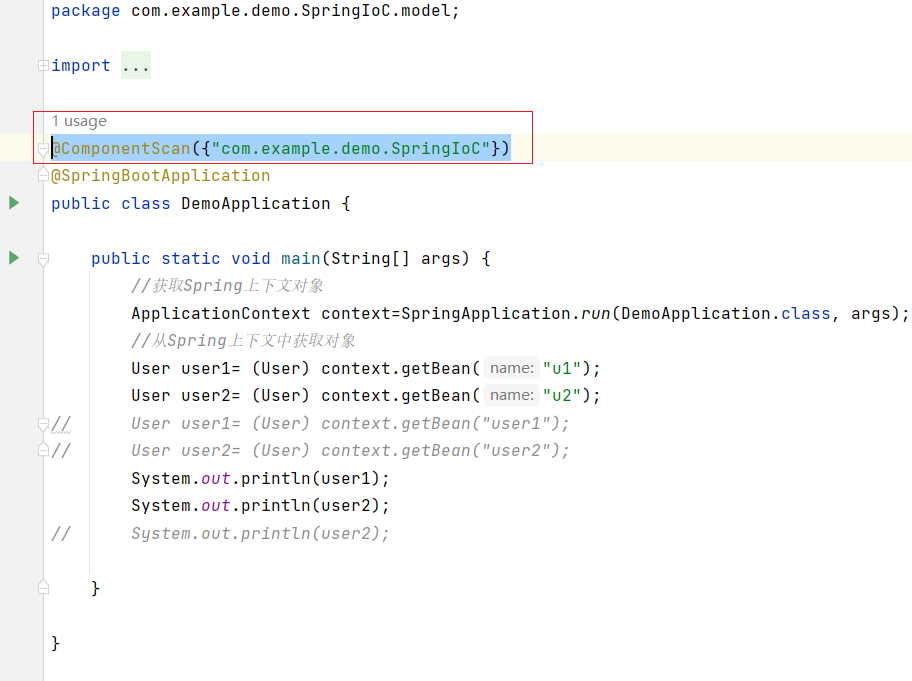912x681 pixels.
Task: Click System.out.println(user1) statement
Action: tap(261, 479)
